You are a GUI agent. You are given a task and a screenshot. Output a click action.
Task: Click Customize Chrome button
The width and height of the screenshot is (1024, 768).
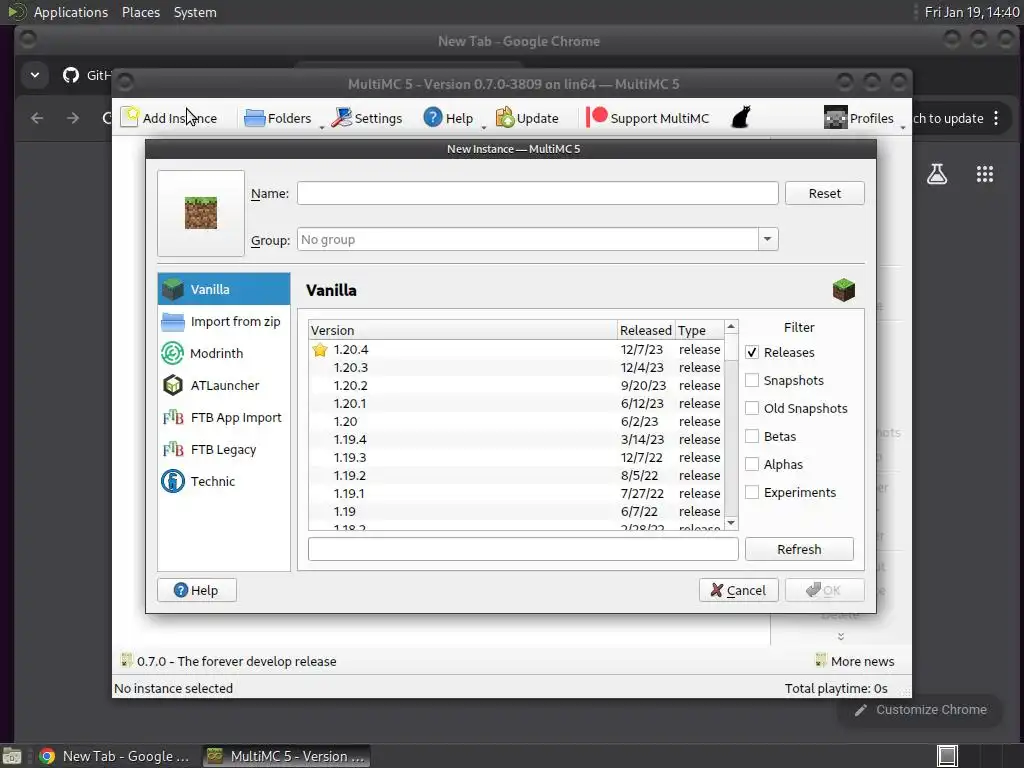pyautogui.click(x=920, y=710)
